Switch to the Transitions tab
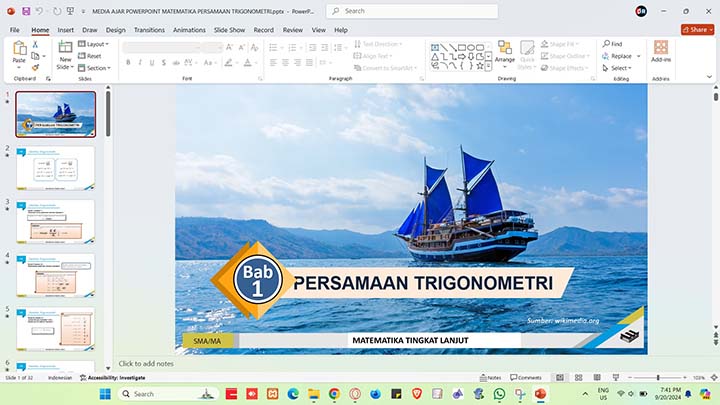Image resolution: width=720 pixels, height=405 pixels. point(149,30)
